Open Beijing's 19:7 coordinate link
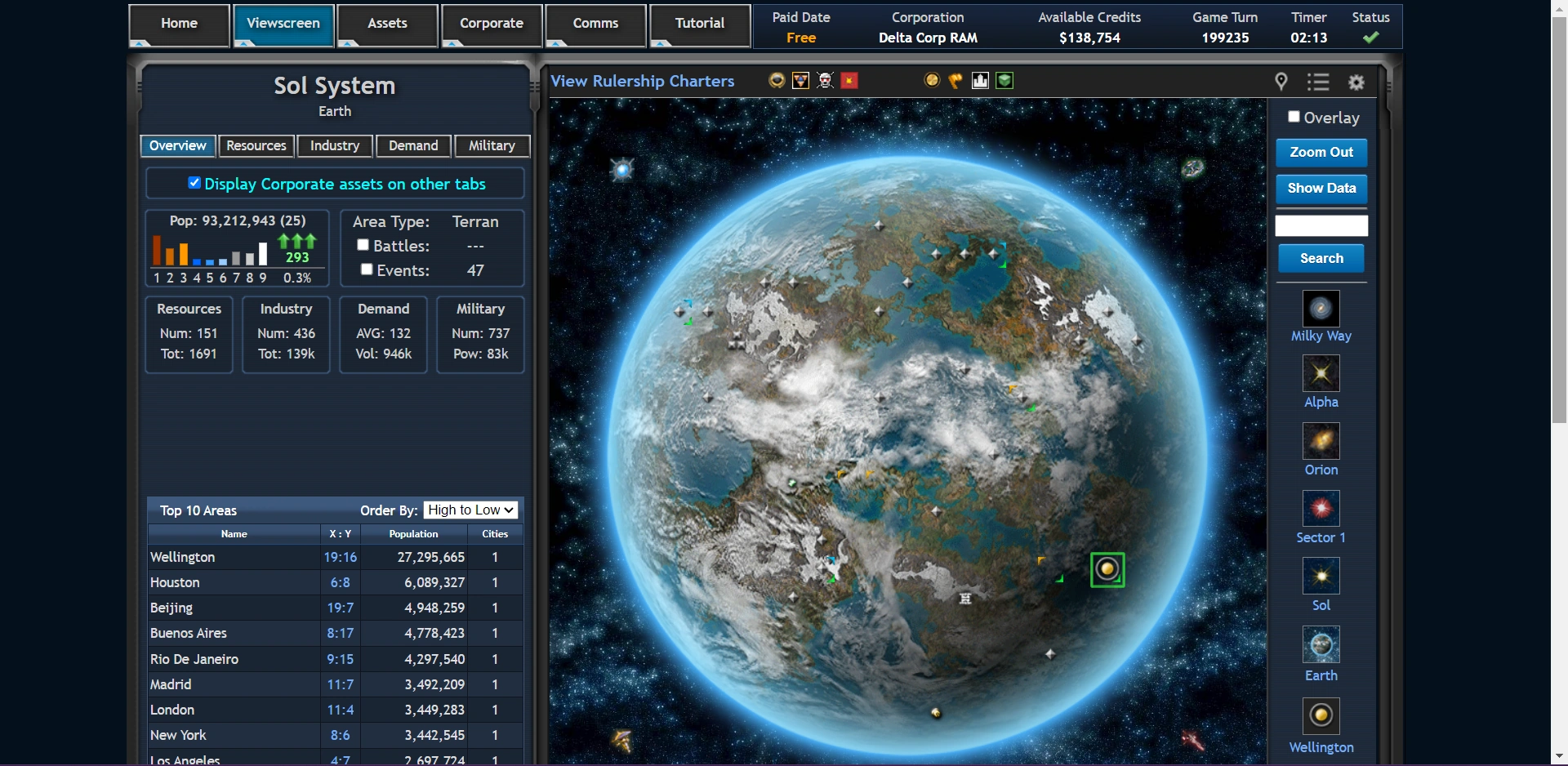 coord(341,608)
